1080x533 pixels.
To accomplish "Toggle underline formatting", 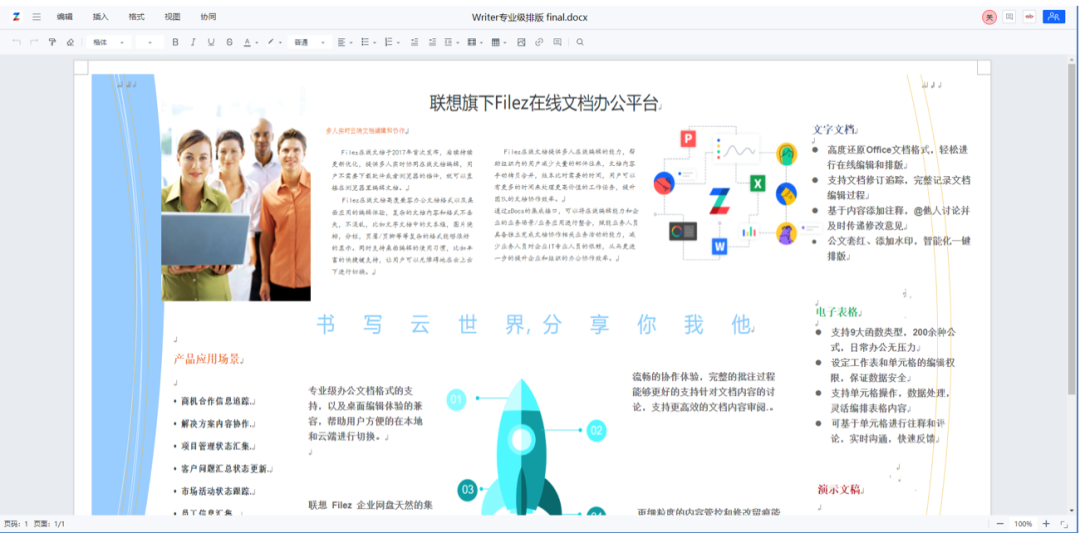I will [x=211, y=42].
